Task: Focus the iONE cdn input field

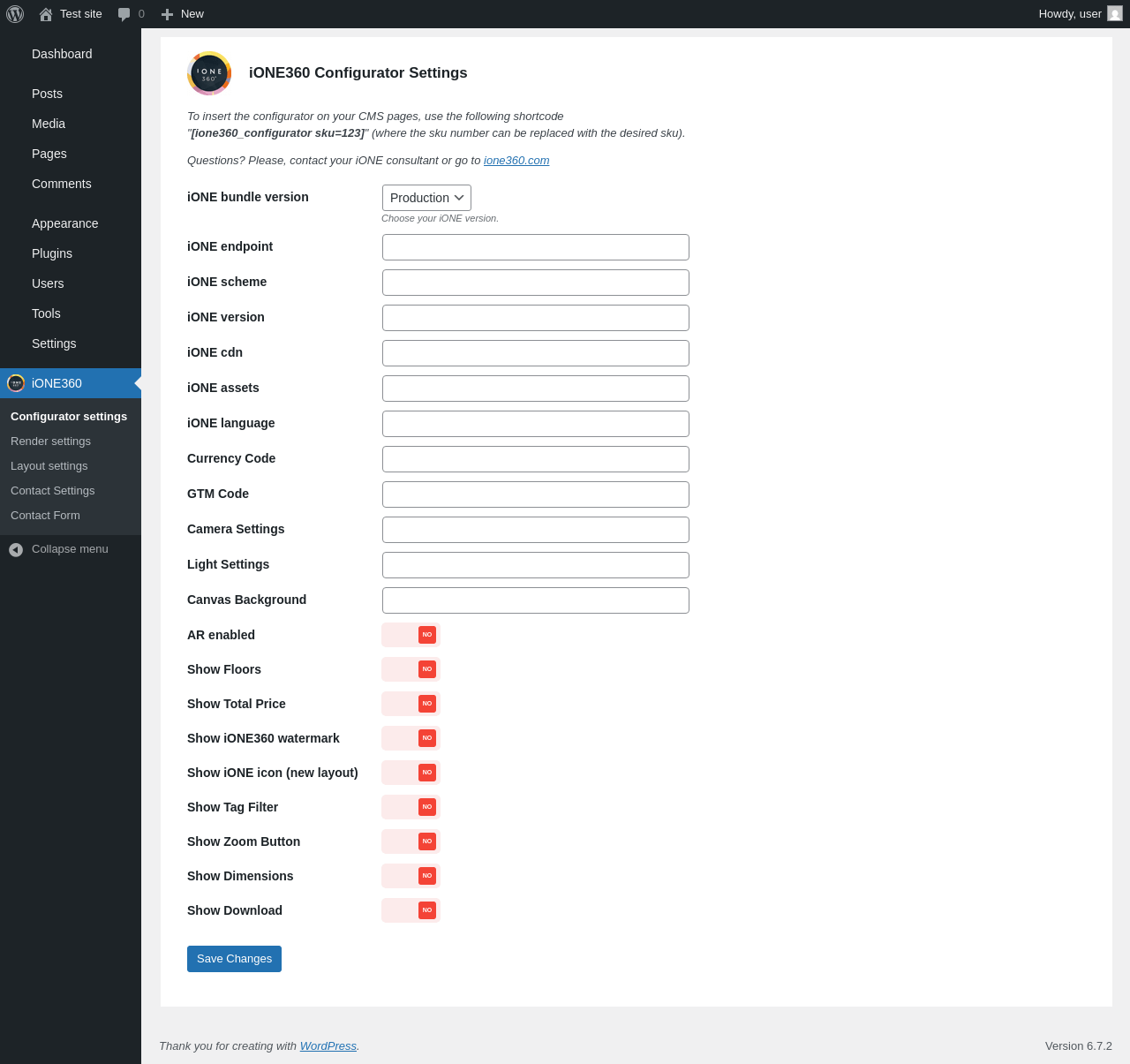Action: tap(536, 353)
